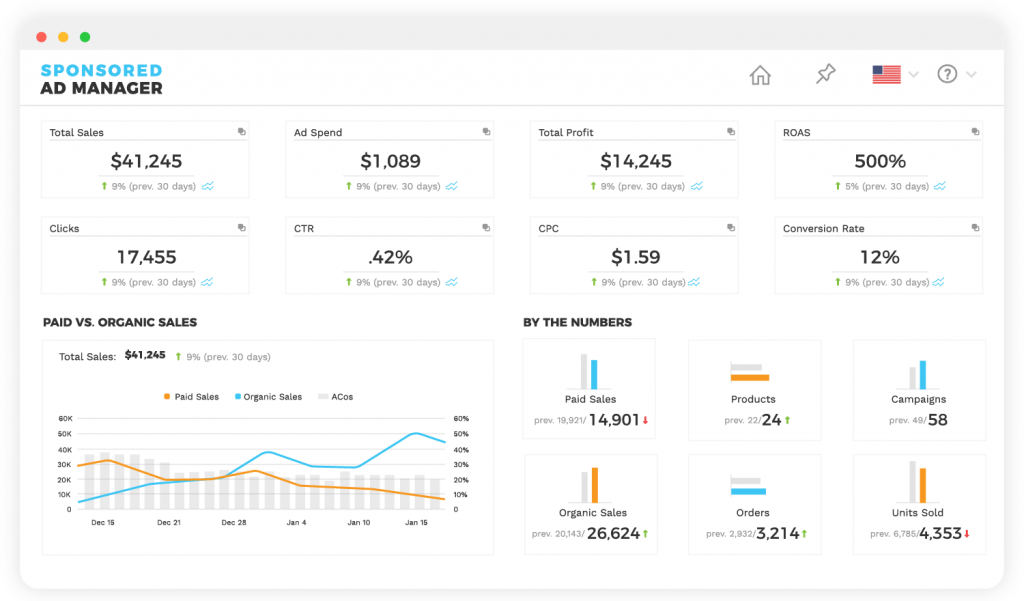Open the language dropdown next to the flag
1024x601 pixels.
(x=911, y=74)
